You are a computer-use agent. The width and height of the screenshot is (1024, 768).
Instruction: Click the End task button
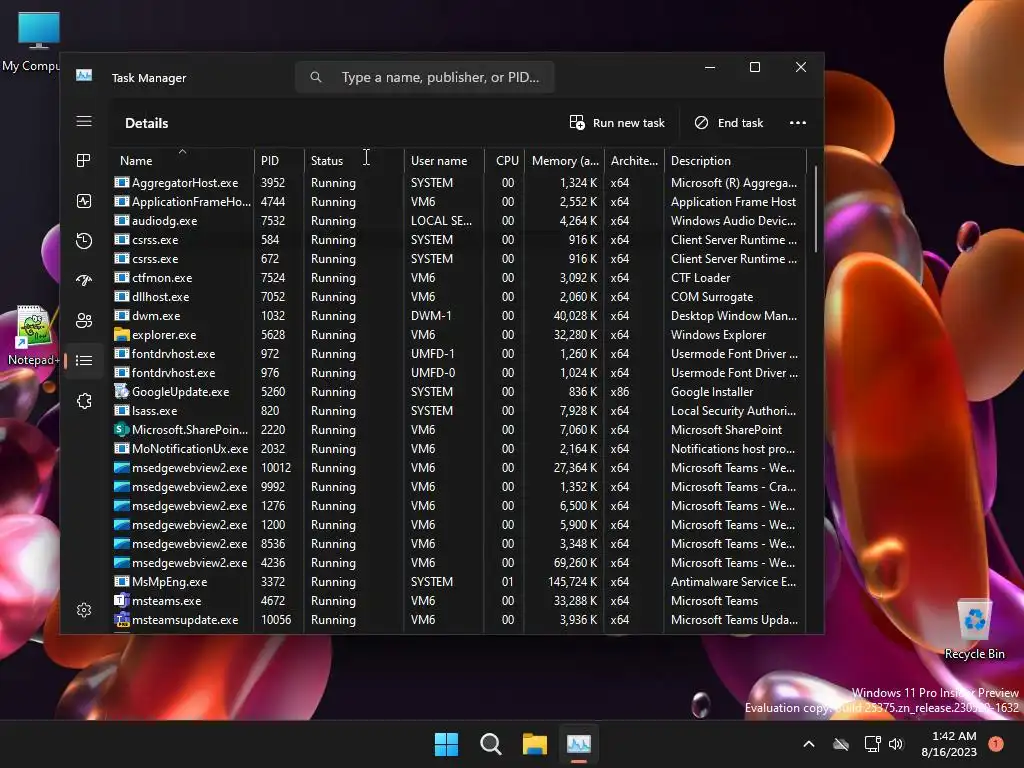[x=729, y=123]
